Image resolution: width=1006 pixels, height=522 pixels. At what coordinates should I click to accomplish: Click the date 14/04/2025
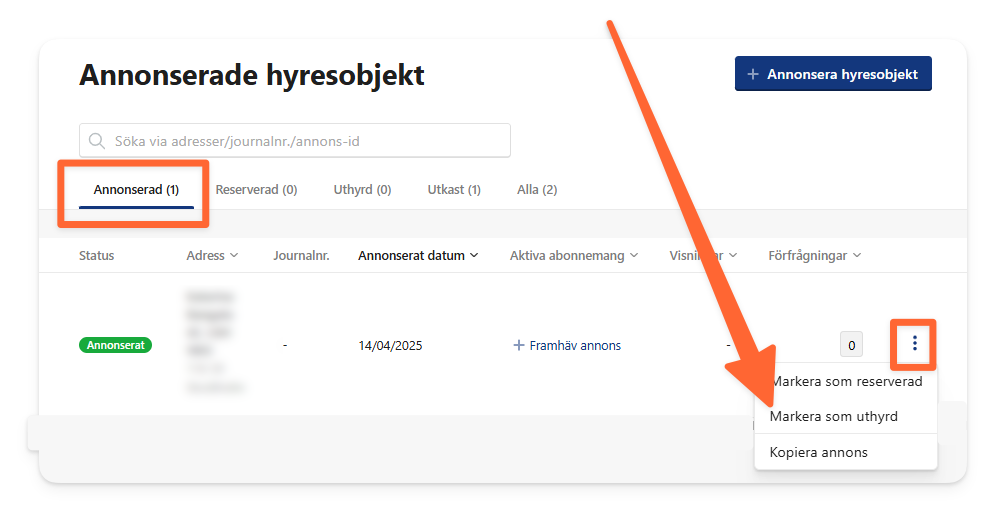point(390,346)
